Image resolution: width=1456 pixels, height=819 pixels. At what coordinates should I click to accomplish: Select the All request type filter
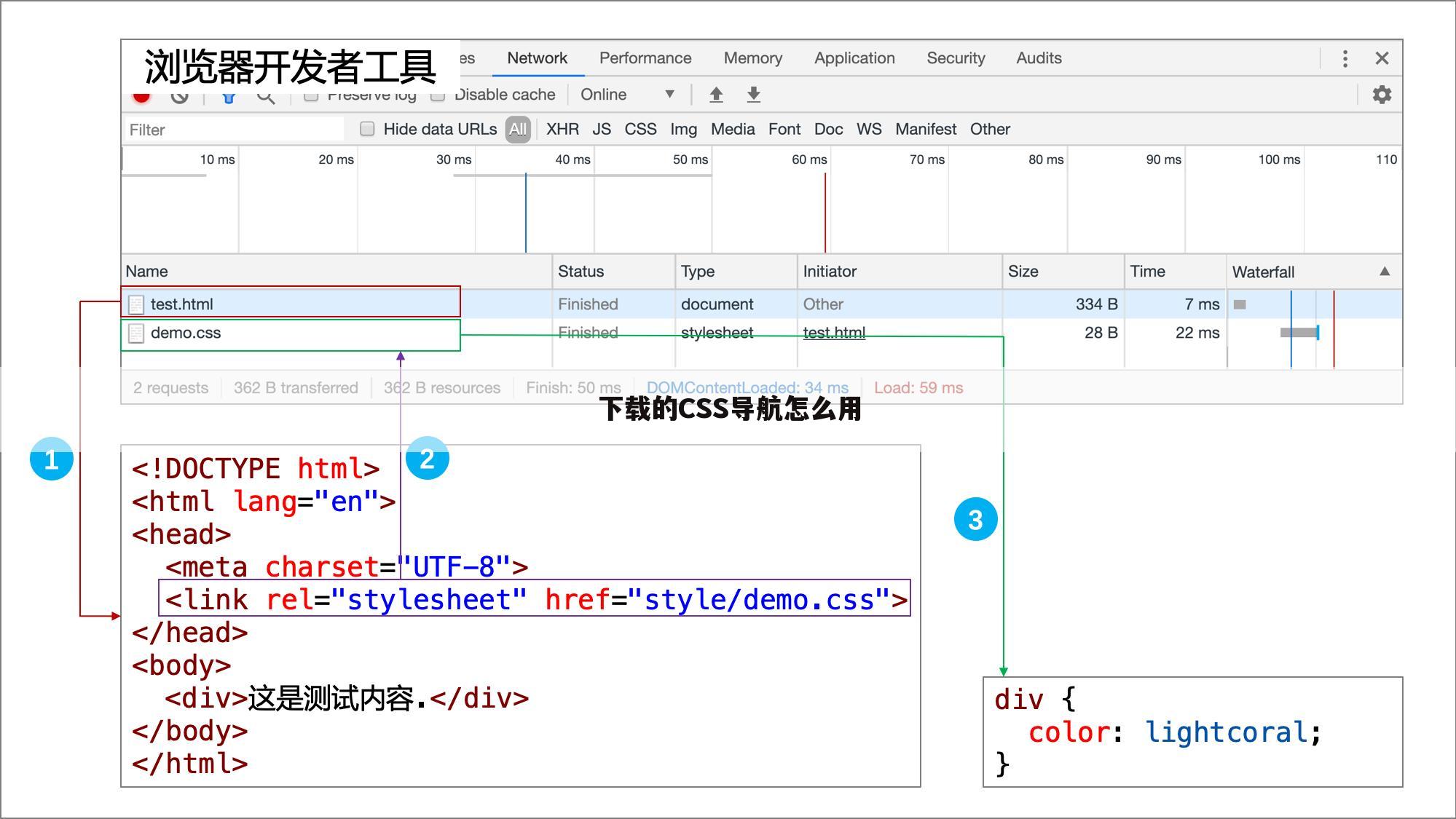[x=518, y=130]
